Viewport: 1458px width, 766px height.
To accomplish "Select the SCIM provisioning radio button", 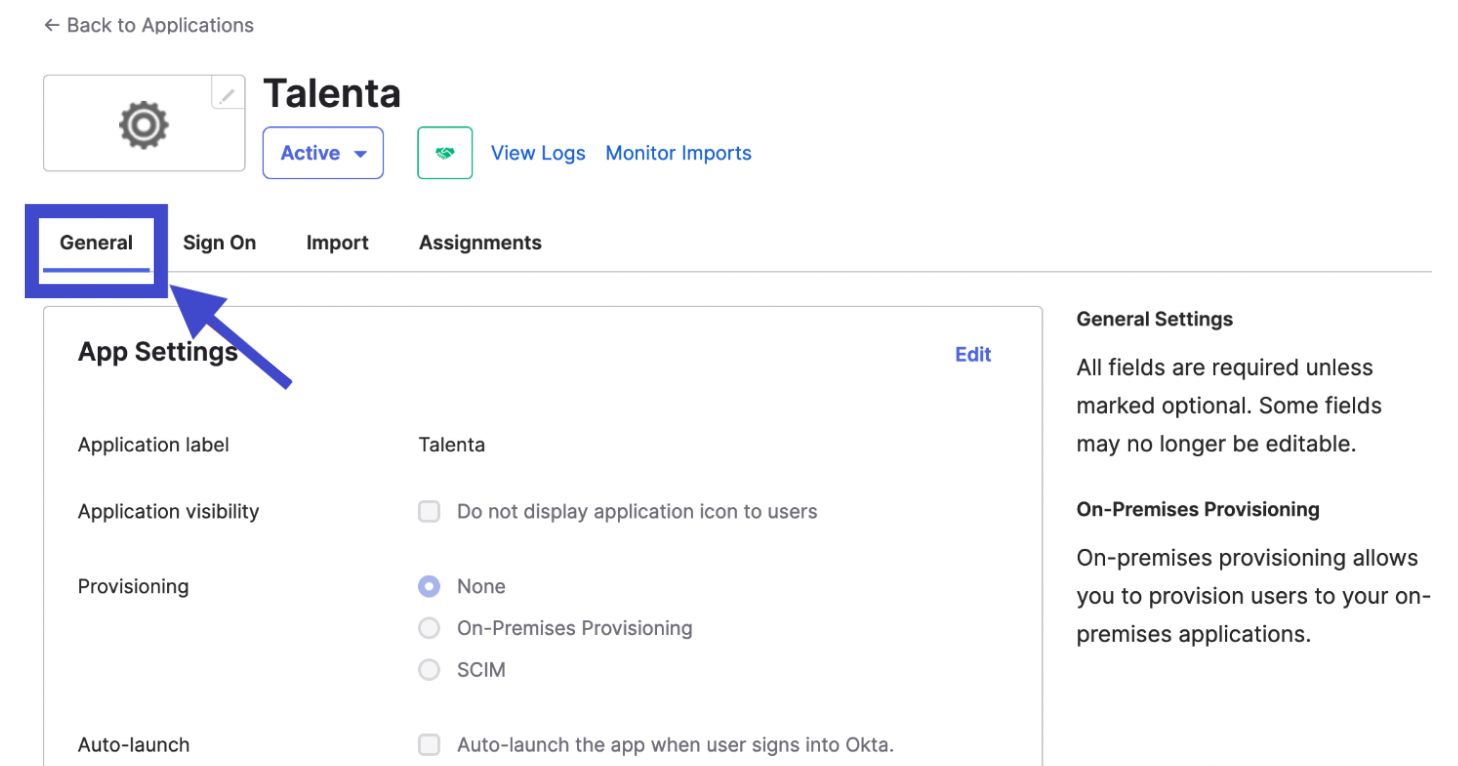I will 429,670.
